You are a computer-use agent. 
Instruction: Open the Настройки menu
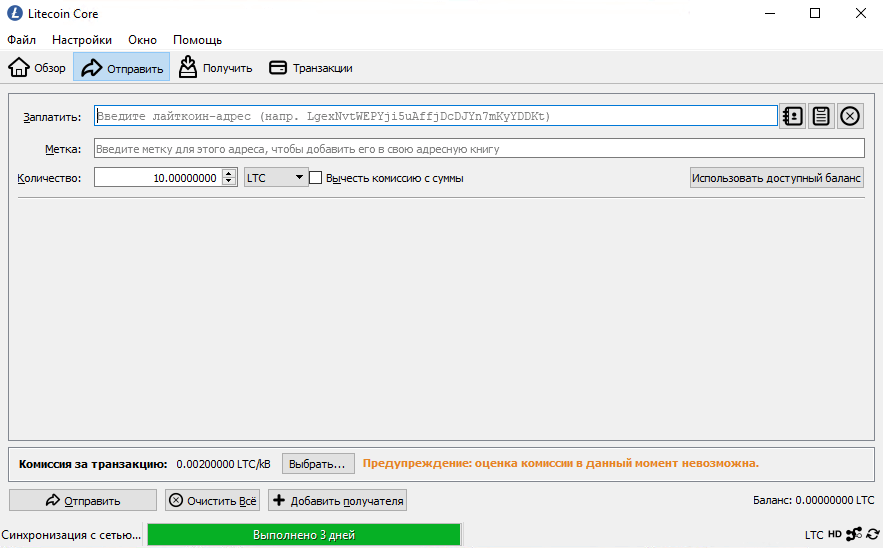click(x=82, y=40)
